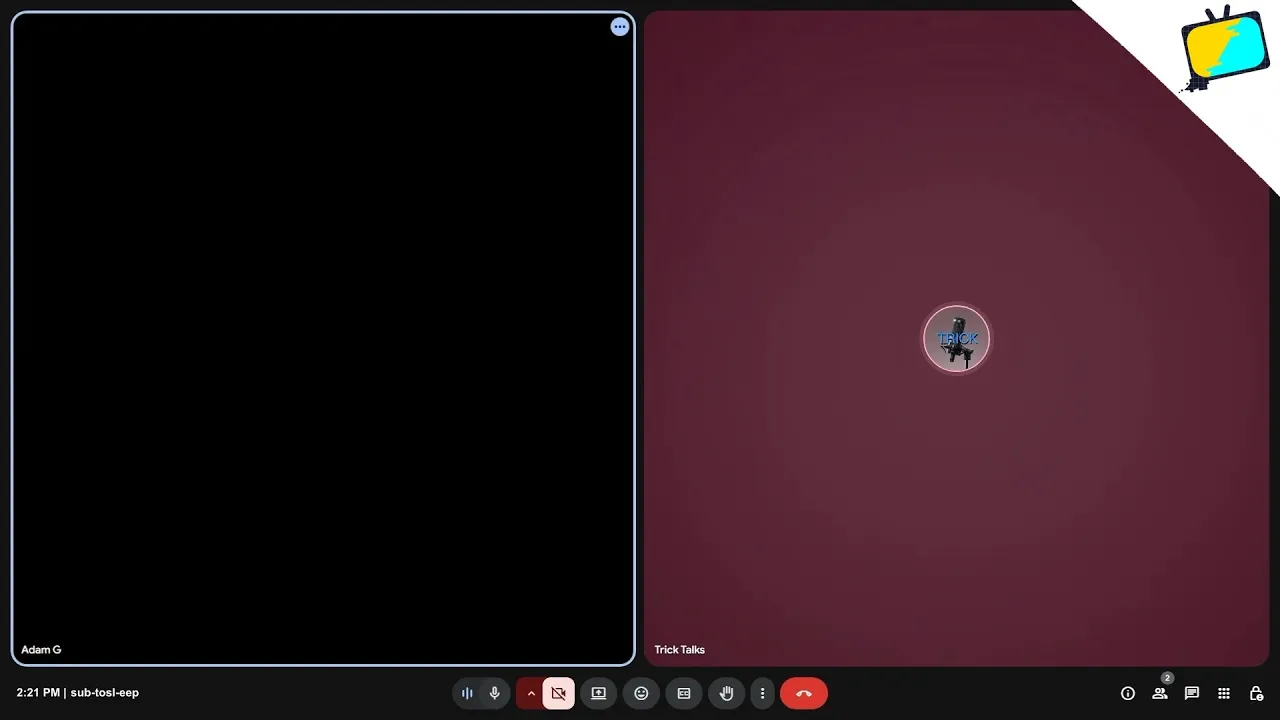
Task: Raise your hand in the meeting
Action: point(727,693)
